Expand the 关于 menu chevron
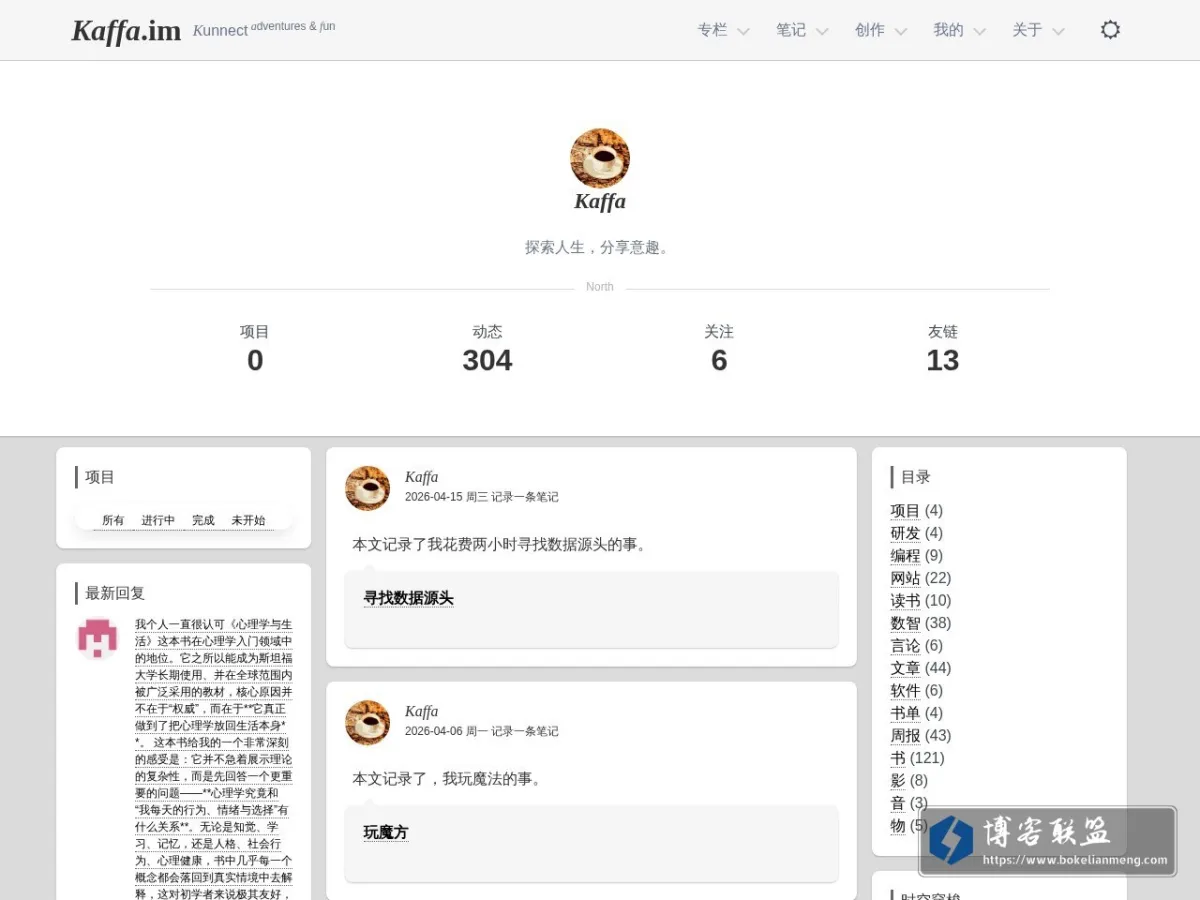 tap(1058, 32)
